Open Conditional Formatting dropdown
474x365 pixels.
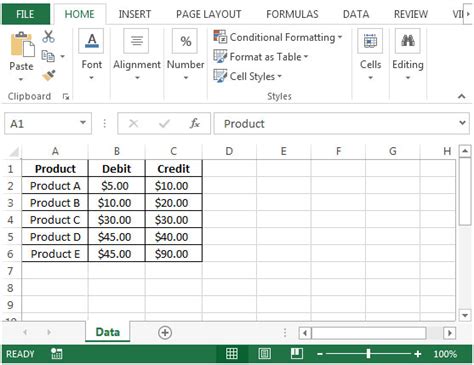click(x=278, y=37)
